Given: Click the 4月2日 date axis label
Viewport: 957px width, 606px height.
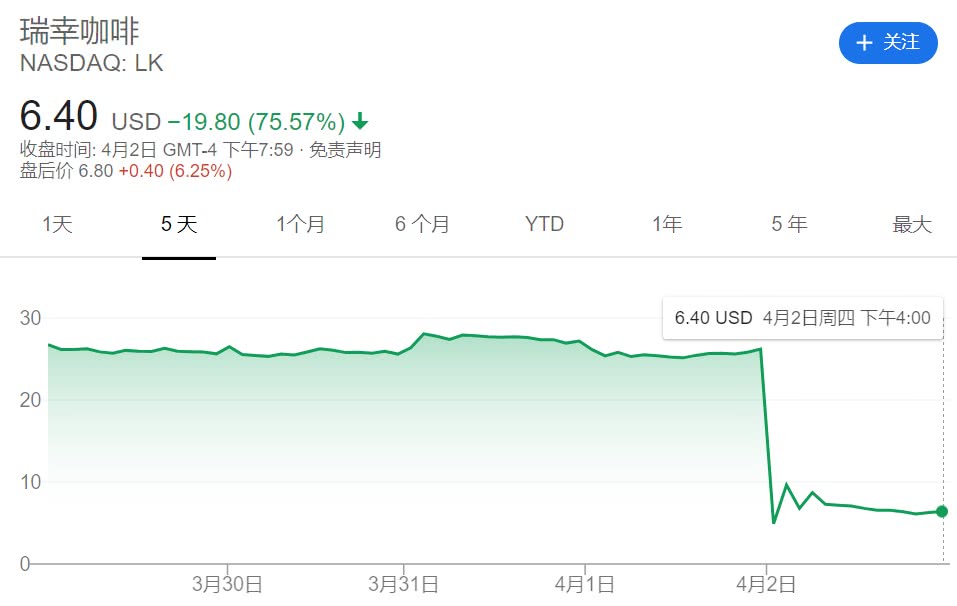Looking at the screenshot, I should click(x=766, y=584).
